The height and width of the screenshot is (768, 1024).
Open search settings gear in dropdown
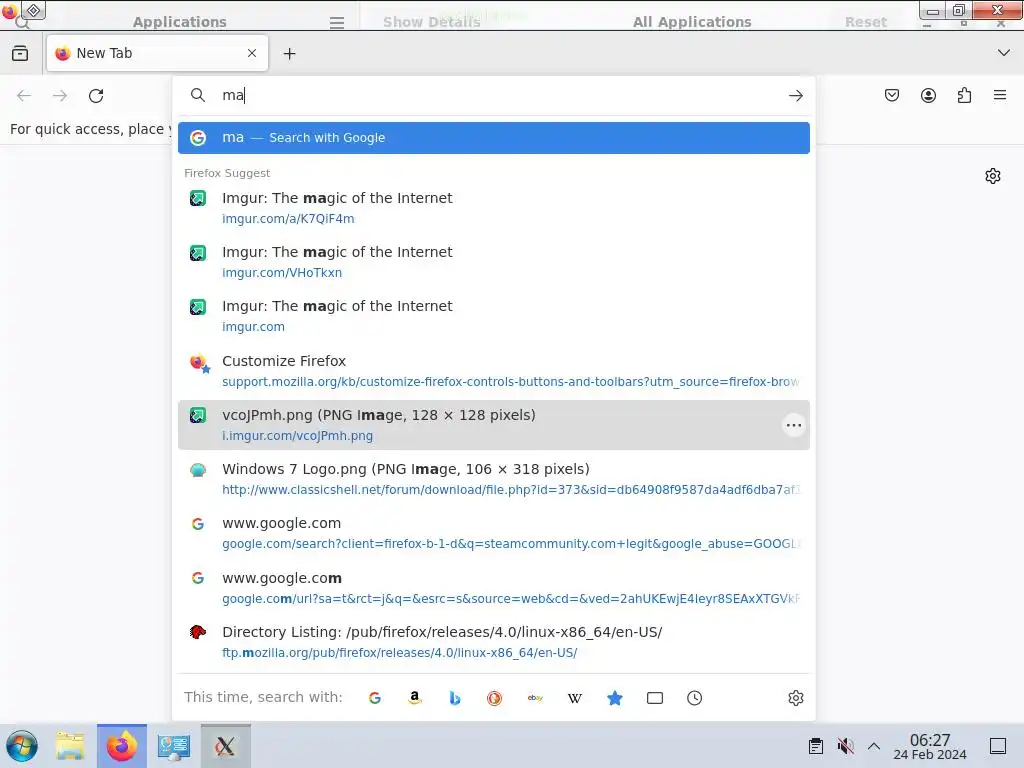coord(795,698)
